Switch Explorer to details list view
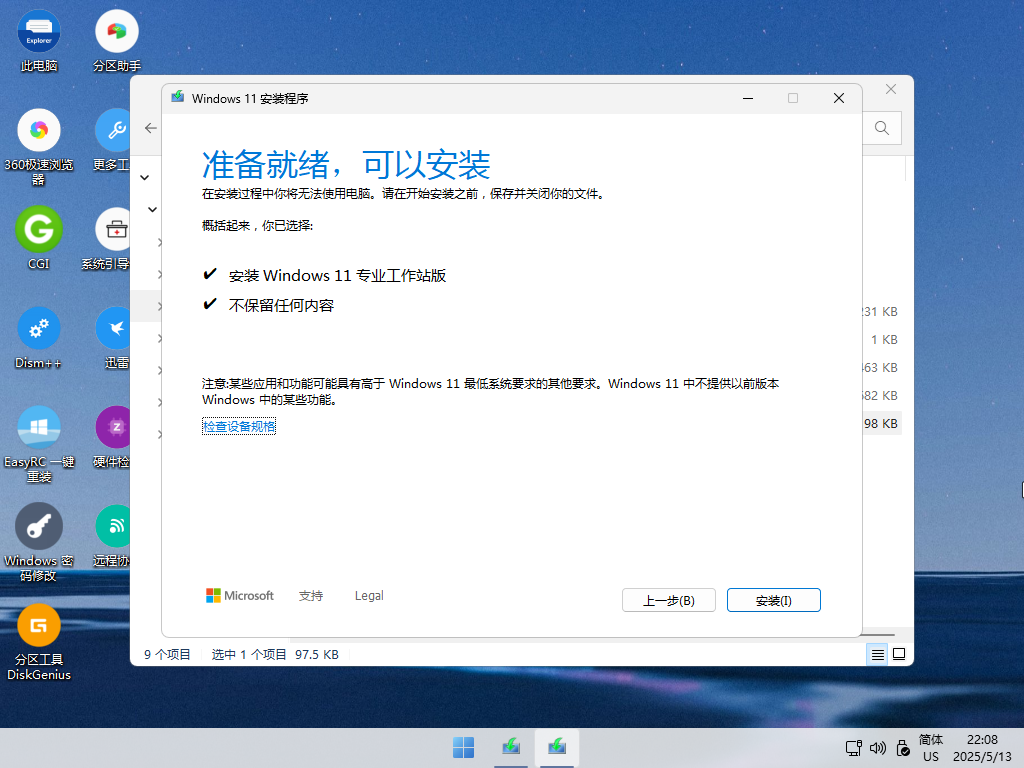Viewport: 1024px width, 768px height. [878, 654]
